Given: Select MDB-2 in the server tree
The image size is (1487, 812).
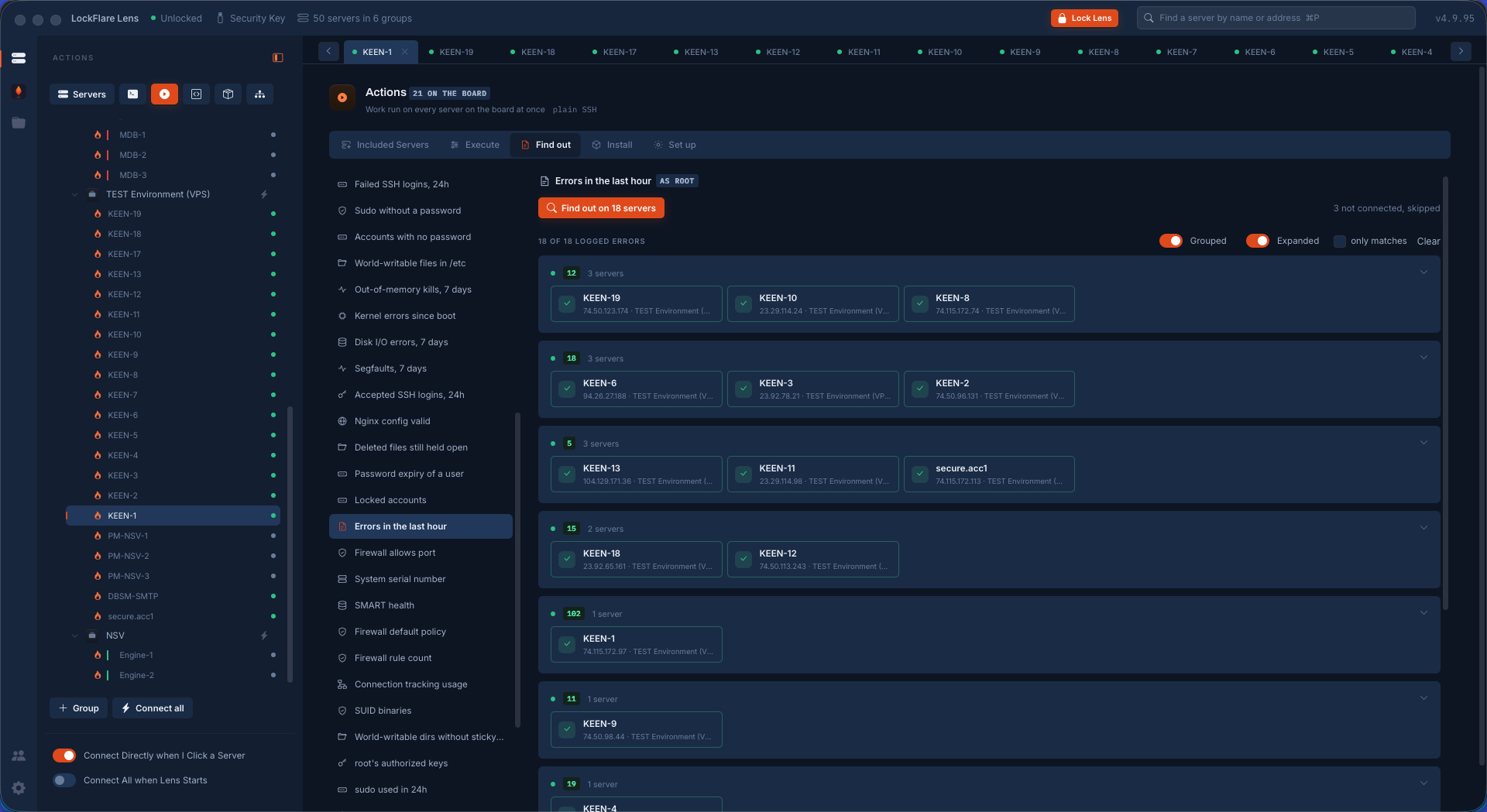Looking at the screenshot, I should point(173,155).
